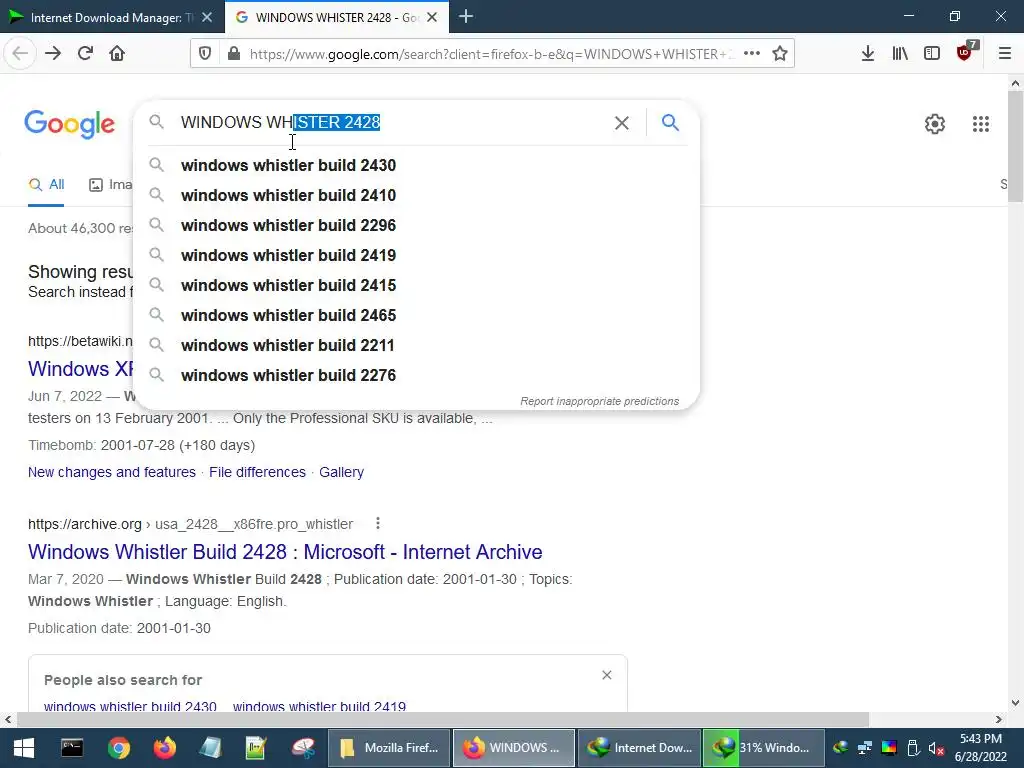Open the Library icon
The image size is (1024, 768).
point(900,54)
